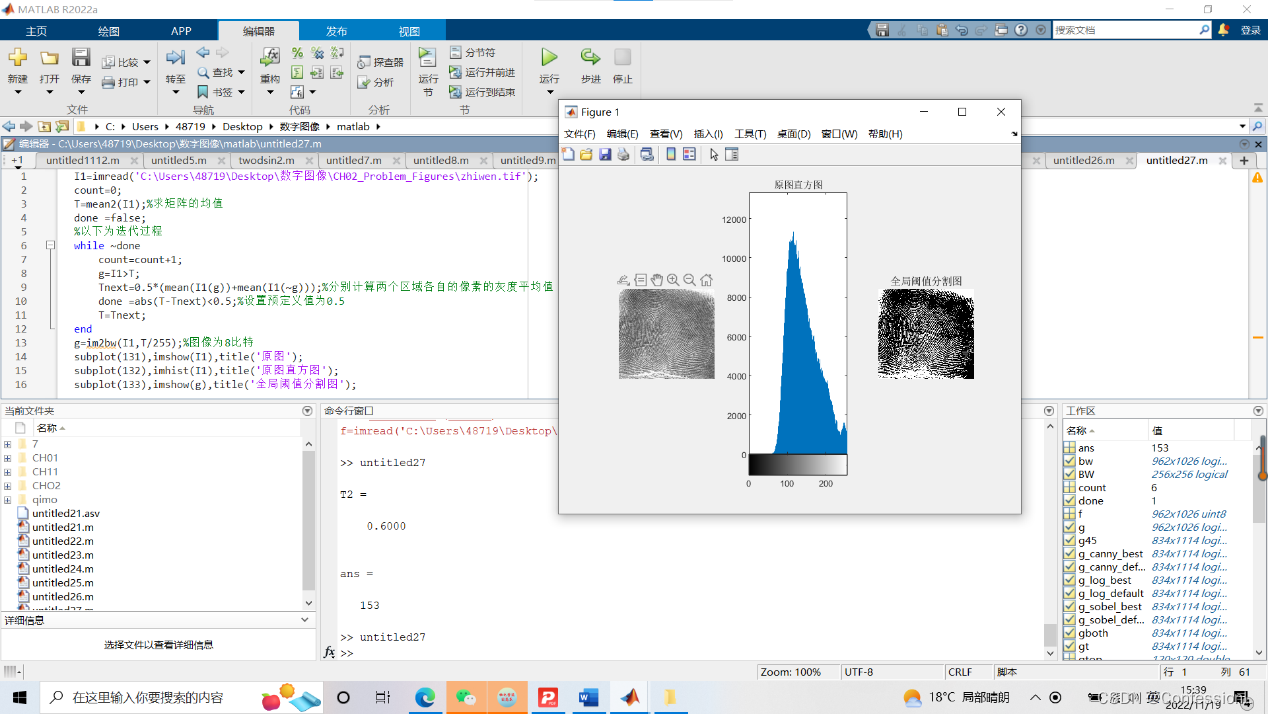The height and width of the screenshot is (714, 1268).
Task: Toggle Data Tips tool above fingerprint image
Action: tap(640, 281)
